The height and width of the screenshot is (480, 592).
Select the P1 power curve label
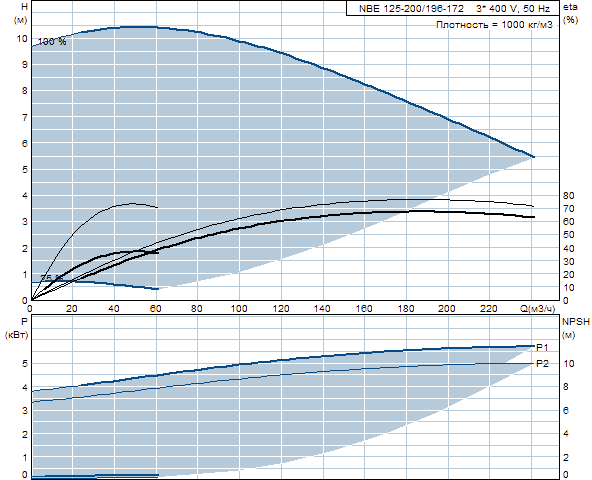(543, 347)
